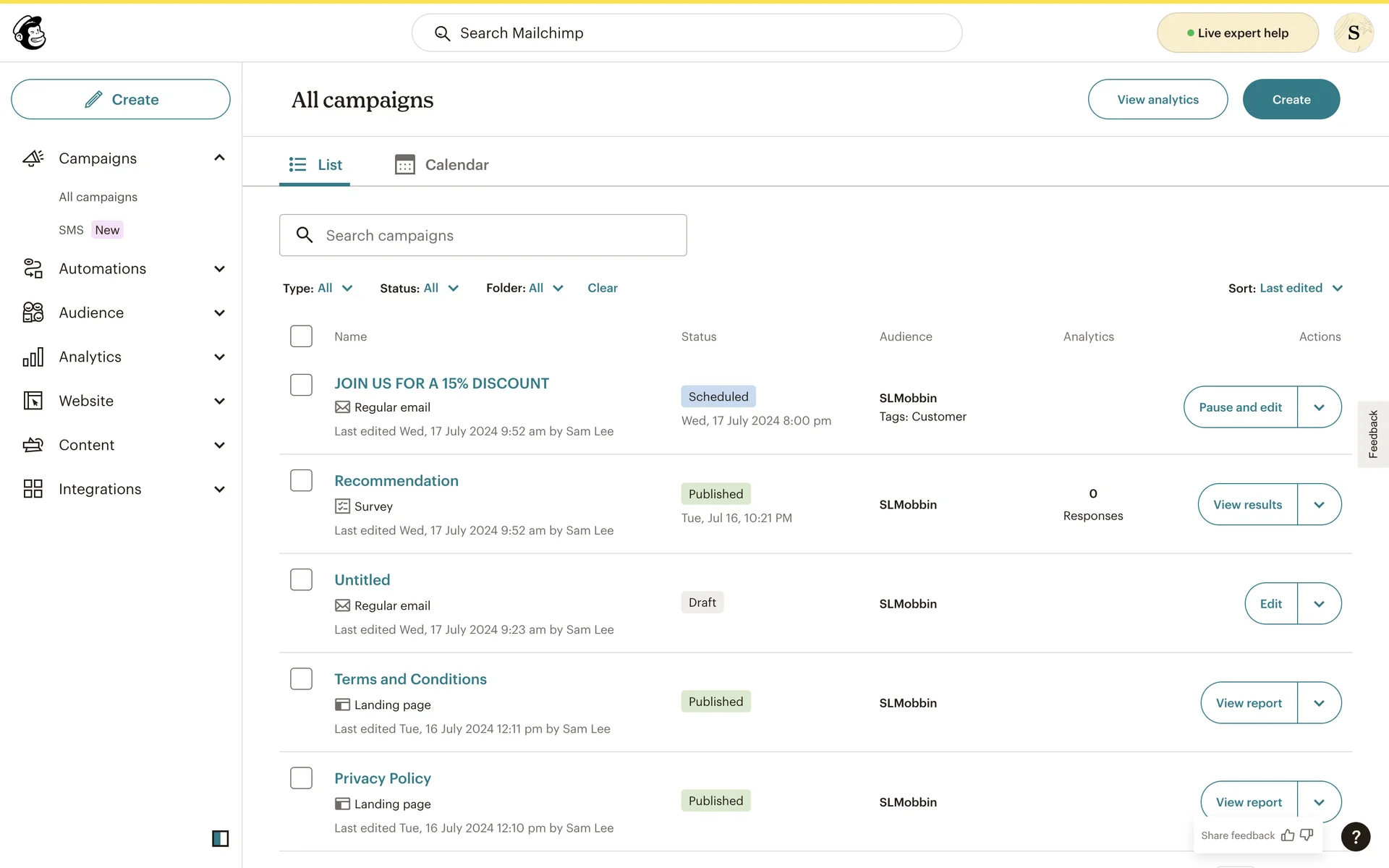Check the Recommendation campaign checkbox
Viewport: 1389px width, 868px height.
click(301, 481)
